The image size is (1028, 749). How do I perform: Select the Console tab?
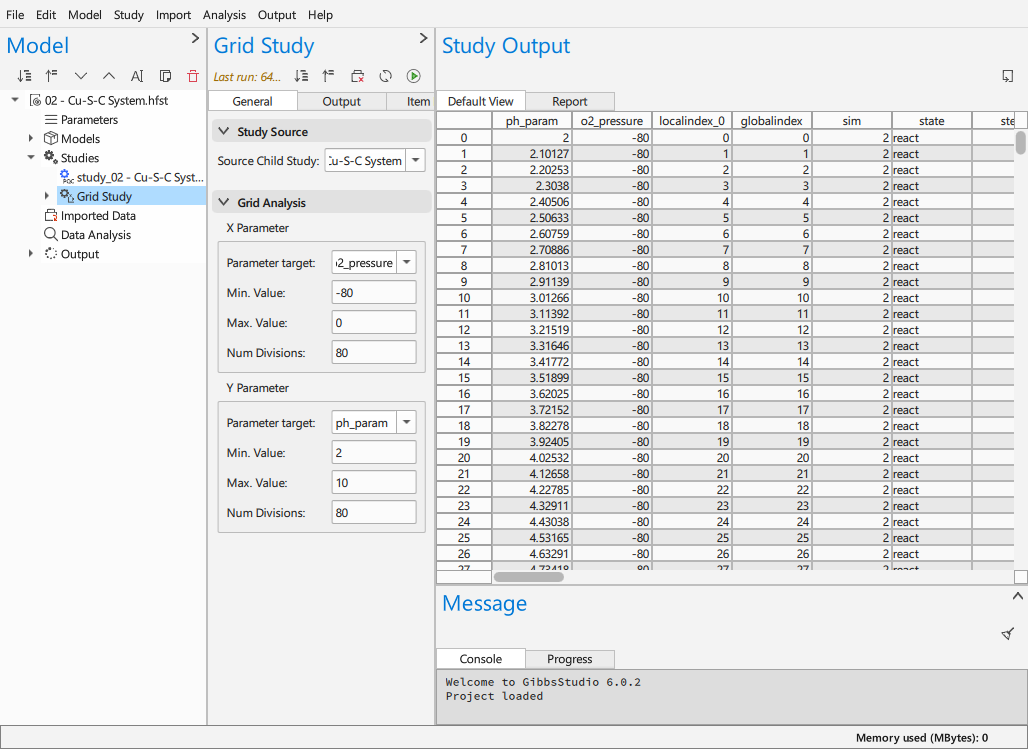point(481,658)
